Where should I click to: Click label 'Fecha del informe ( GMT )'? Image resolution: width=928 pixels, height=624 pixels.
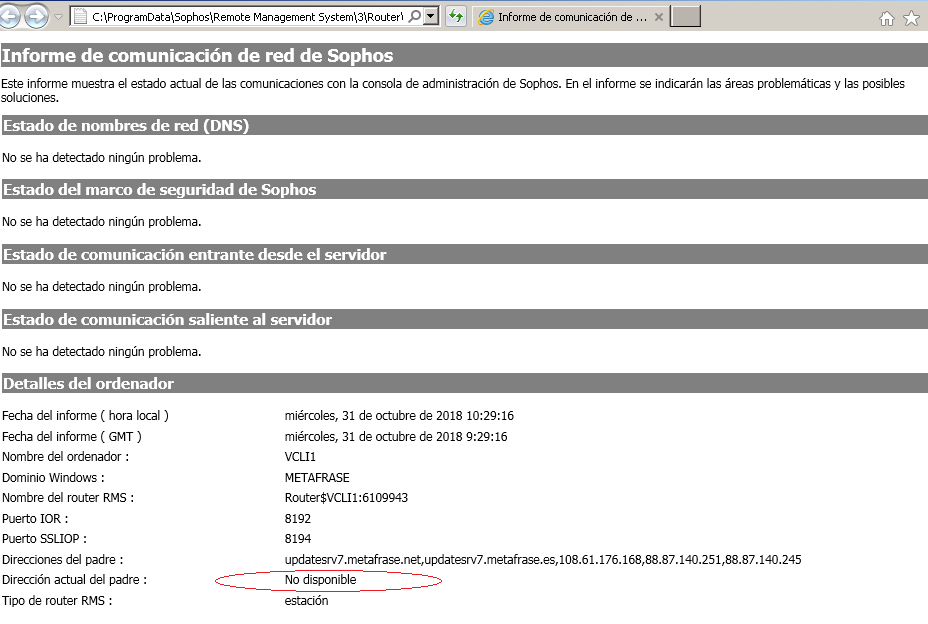coord(72,436)
